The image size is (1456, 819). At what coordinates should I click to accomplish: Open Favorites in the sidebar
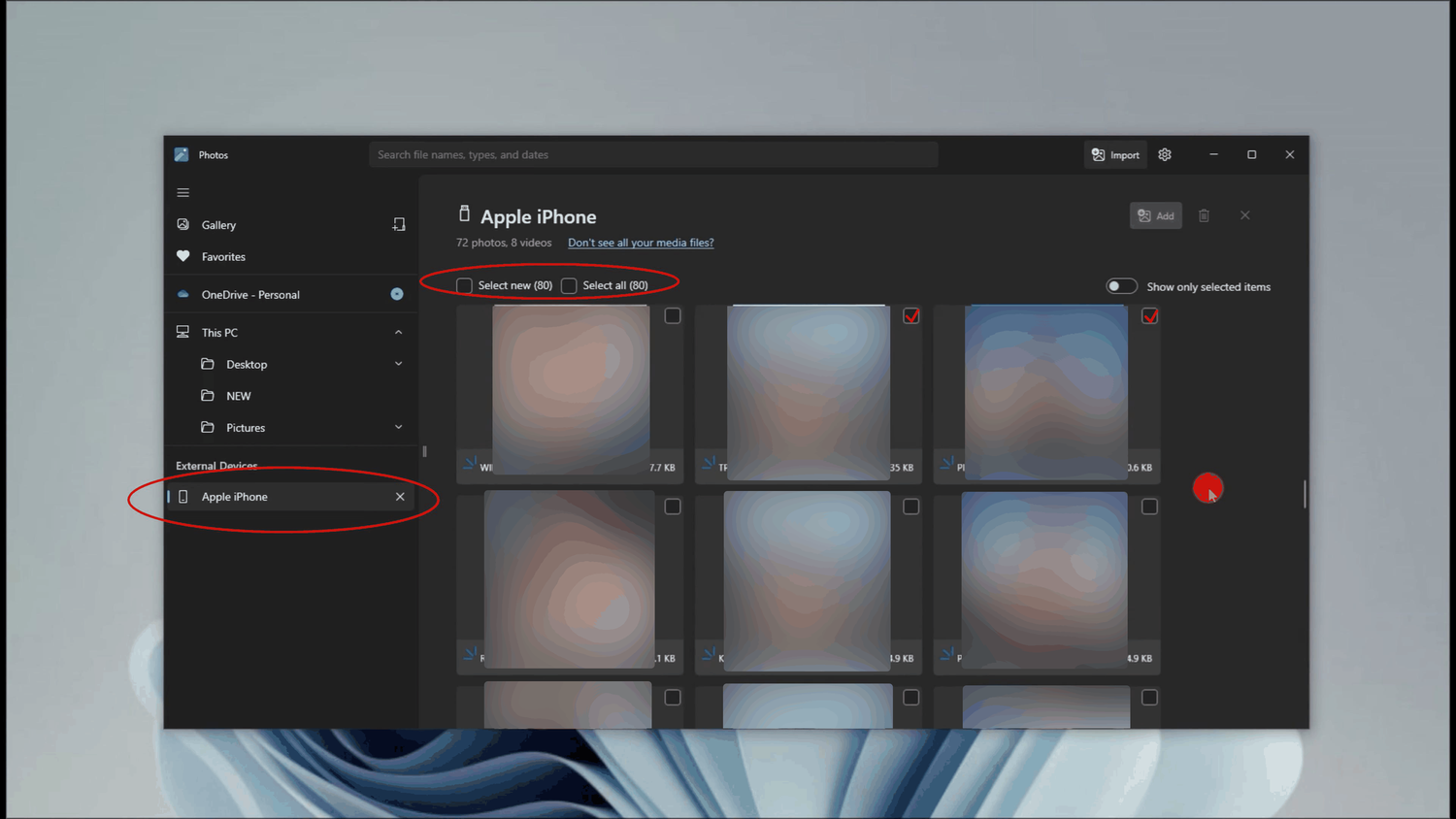[x=223, y=257]
